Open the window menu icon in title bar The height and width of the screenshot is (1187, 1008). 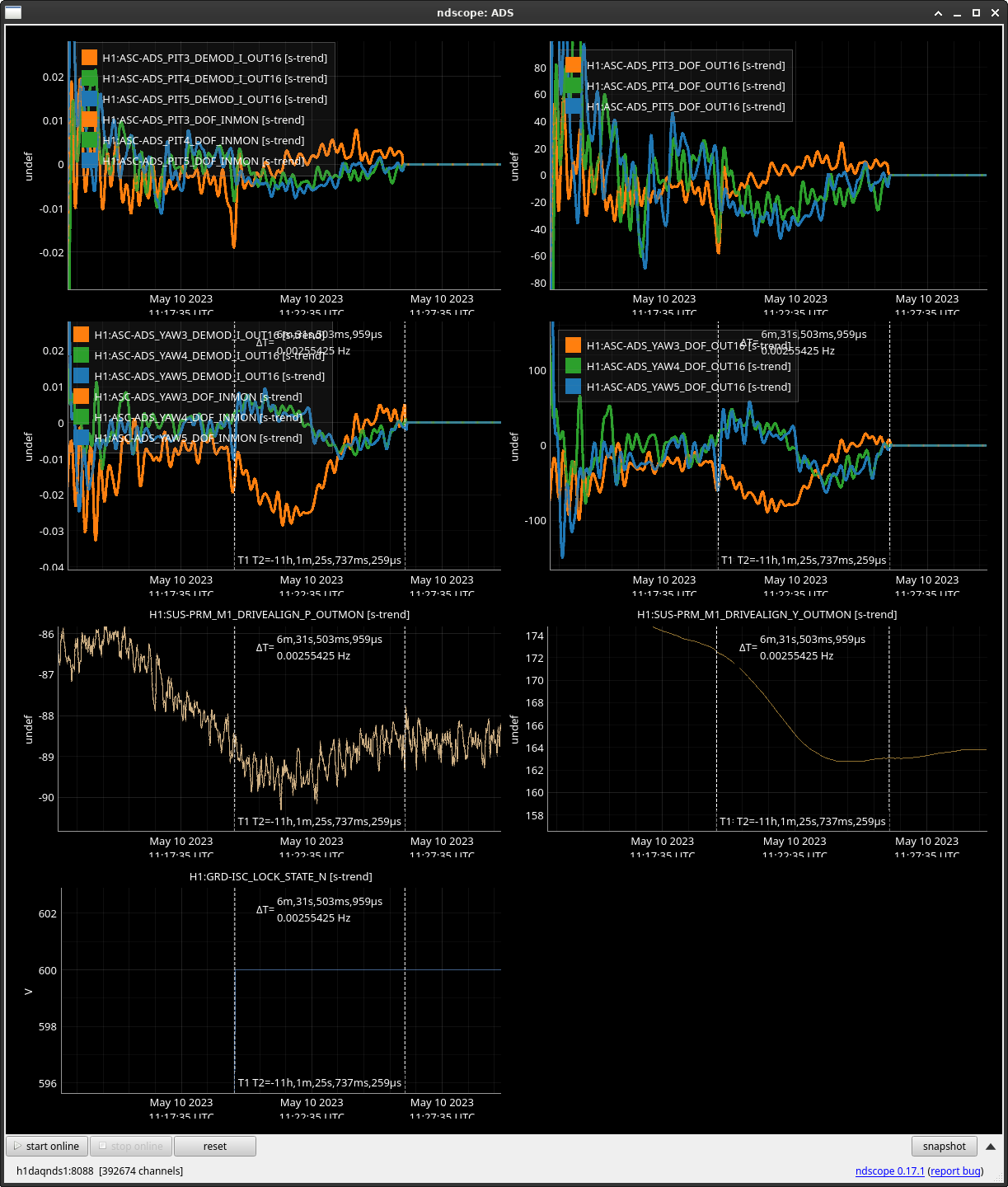pyautogui.click(x=13, y=12)
